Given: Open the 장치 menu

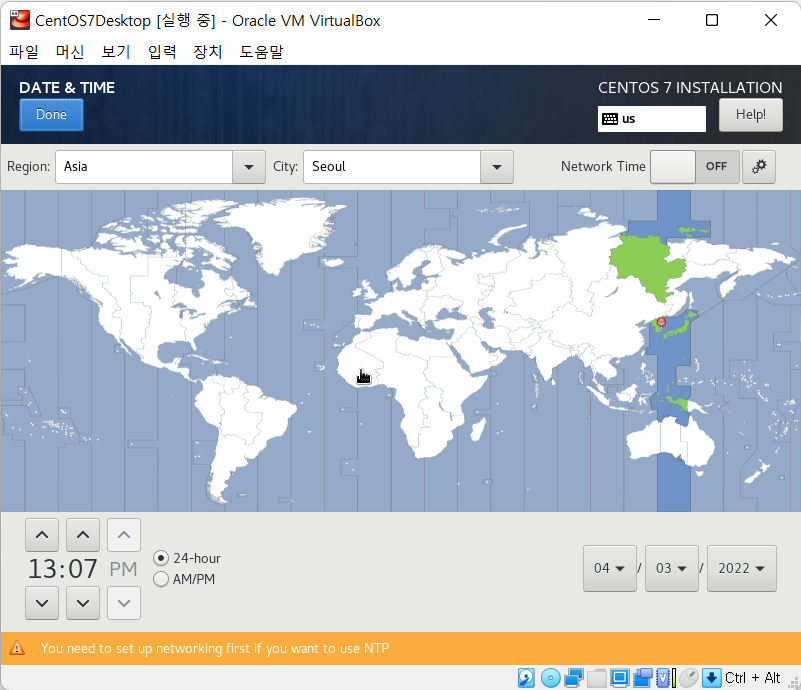Looking at the screenshot, I should click(x=208, y=52).
